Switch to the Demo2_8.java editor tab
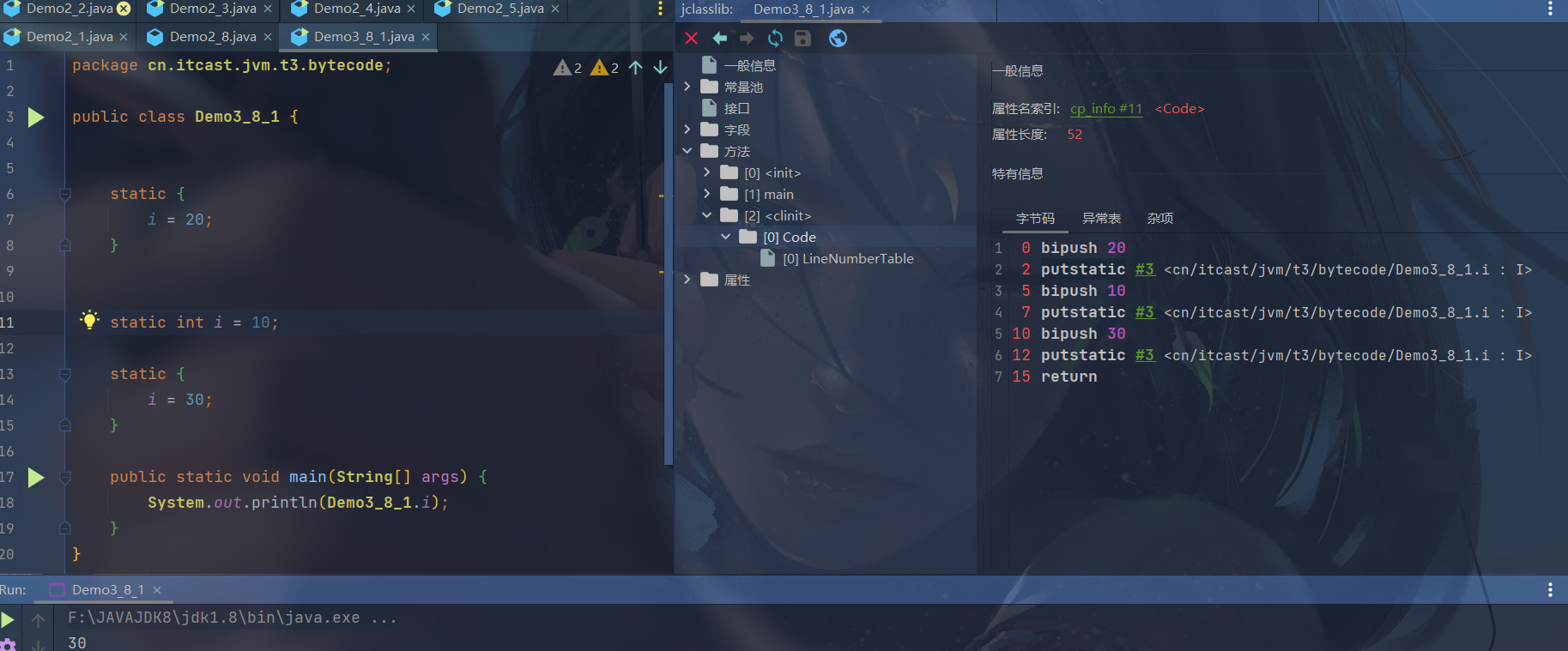This screenshot has width=1568, height=651. pyautogui.click(x=213, y=37)
